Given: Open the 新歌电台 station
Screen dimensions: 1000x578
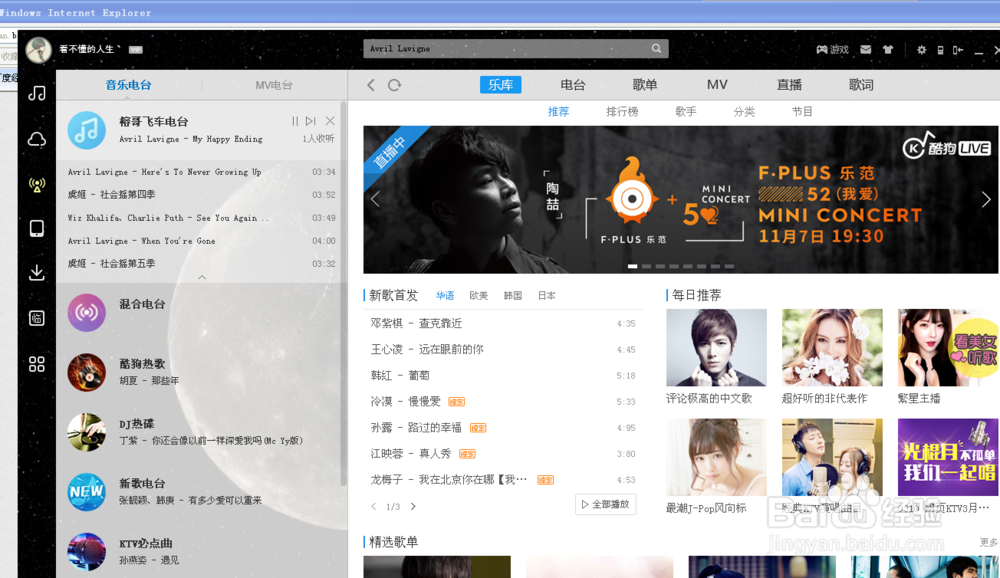Looking at the screenshot, I should (201, 492).
